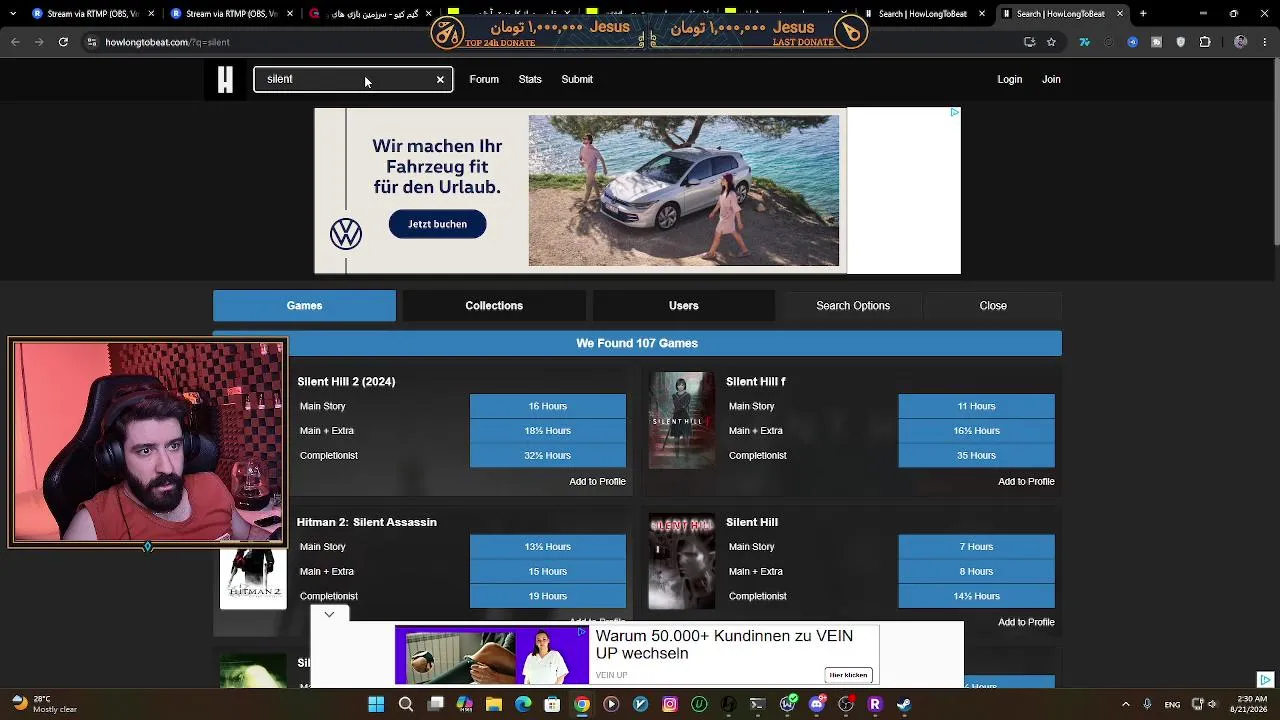The width and height of the screenshot is (1280, 720).
Task: Open Task View on taskbar
Action: click(436, 704)
